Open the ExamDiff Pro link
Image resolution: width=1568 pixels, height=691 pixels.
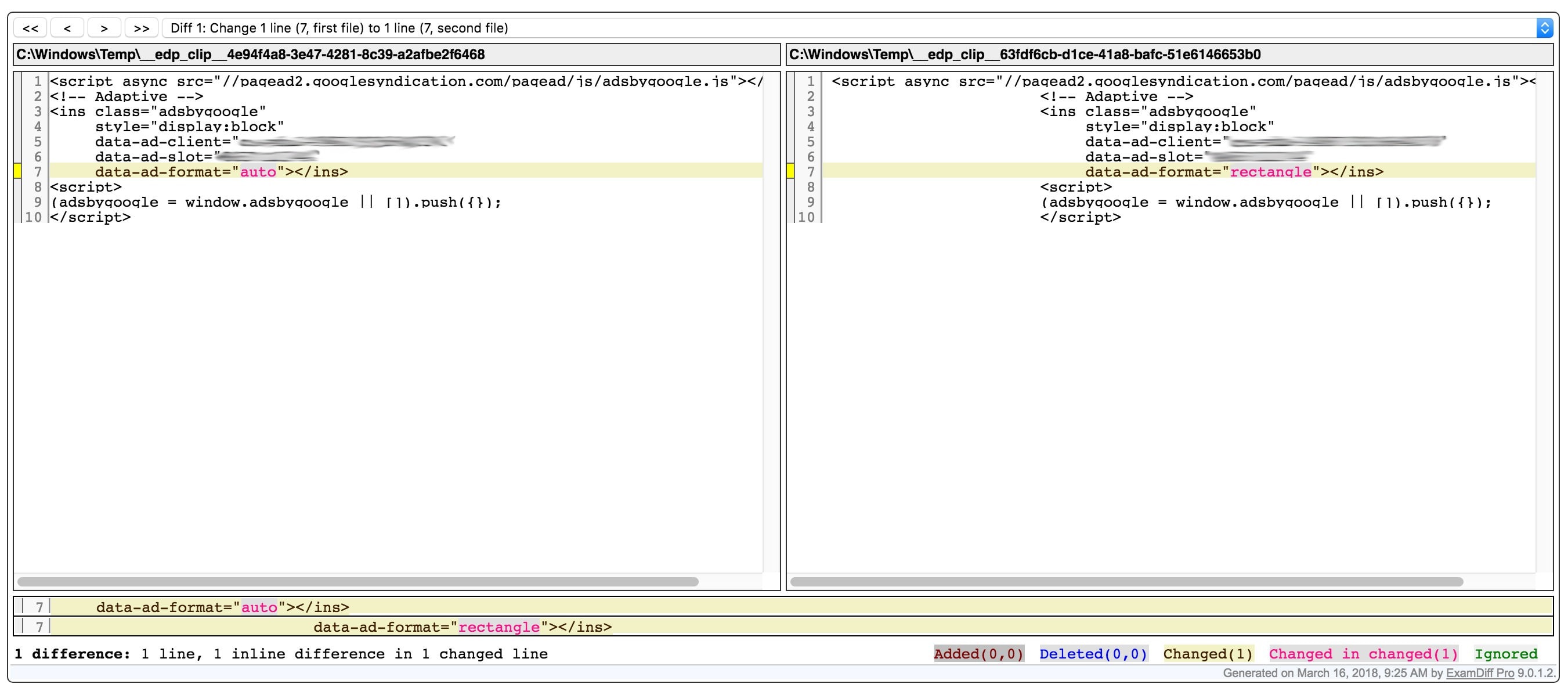[x=1479, y=673]
